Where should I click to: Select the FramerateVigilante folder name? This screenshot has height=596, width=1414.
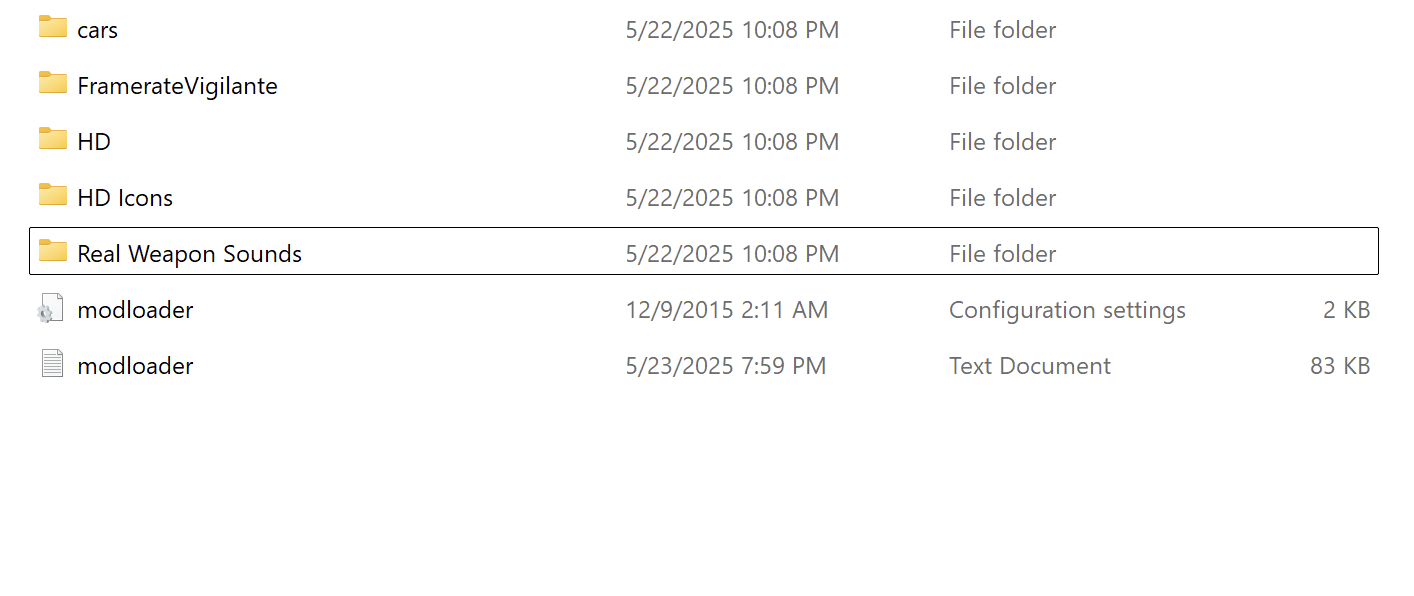coord(177,87)
